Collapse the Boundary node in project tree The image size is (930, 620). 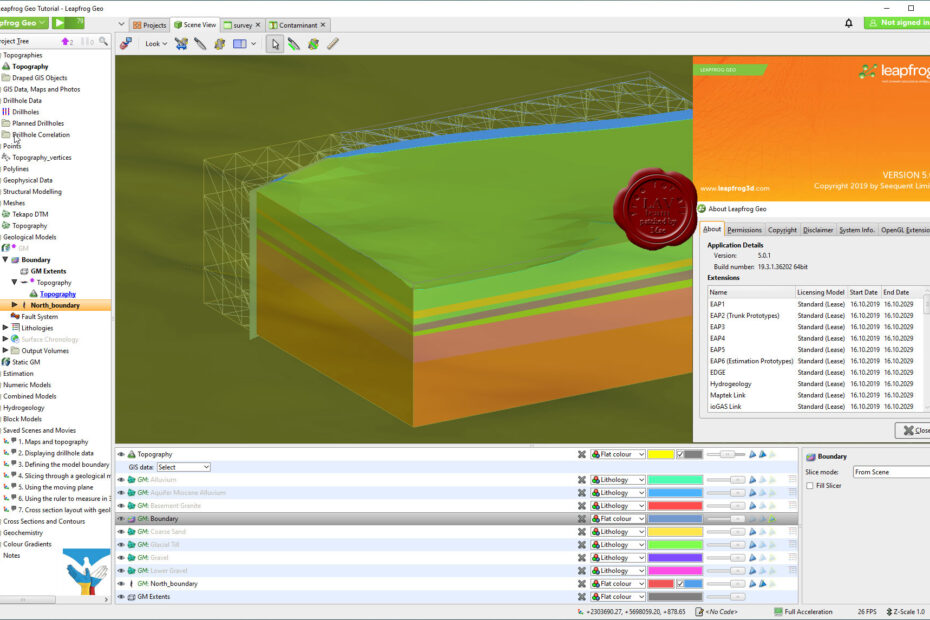point(5,260)
